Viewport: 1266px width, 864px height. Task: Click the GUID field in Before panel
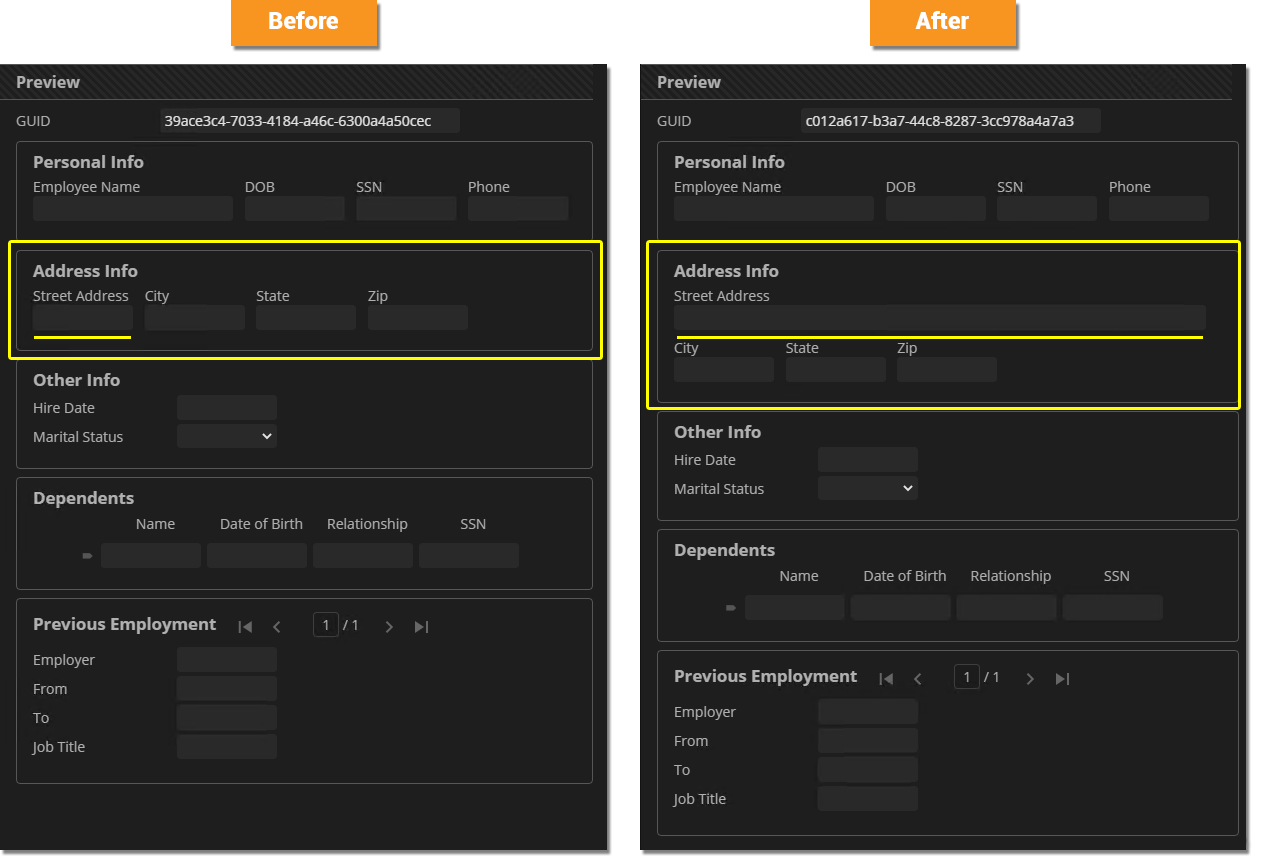[x=310, y=121]
